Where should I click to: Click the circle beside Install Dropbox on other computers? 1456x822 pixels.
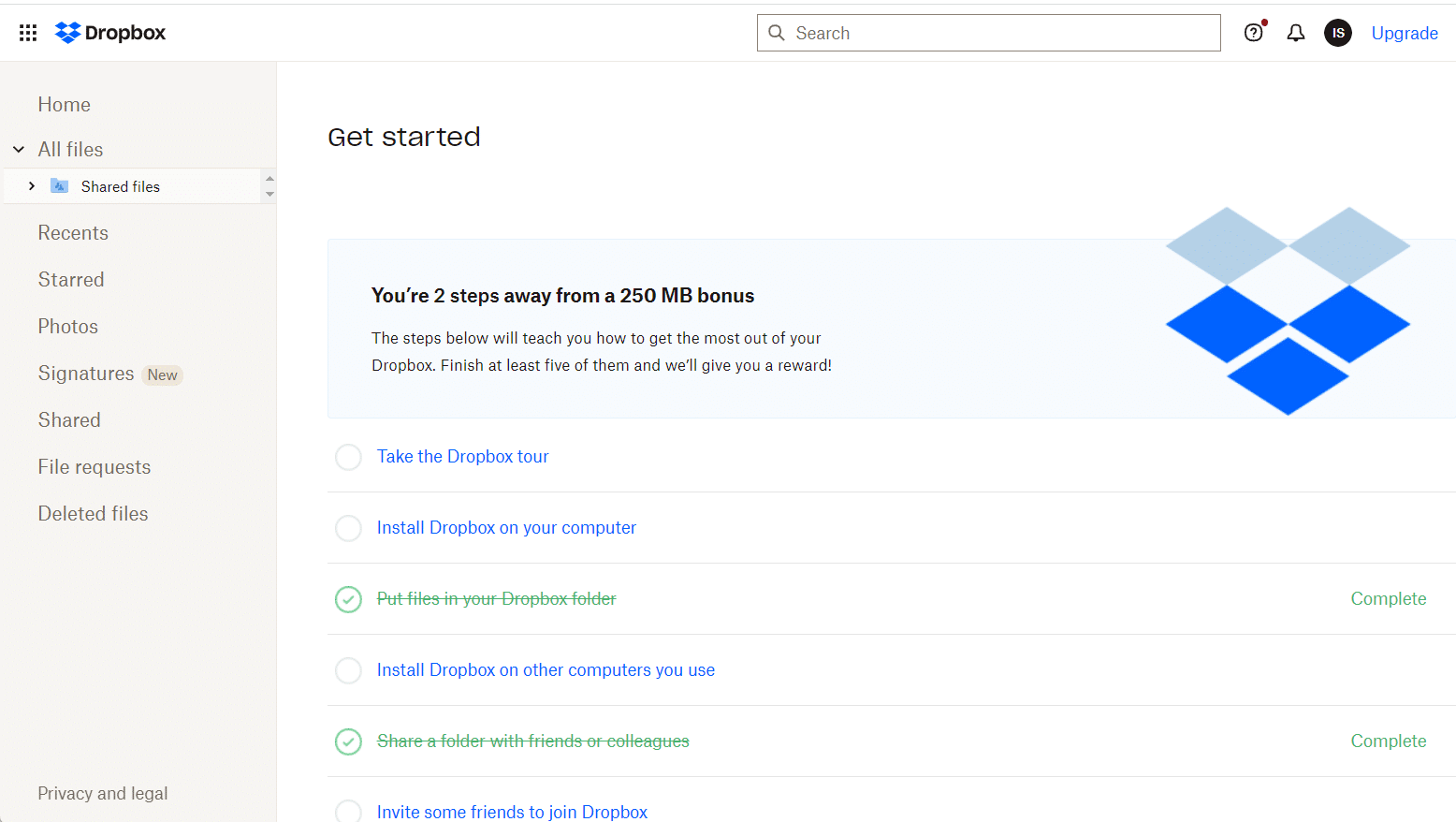348,670
